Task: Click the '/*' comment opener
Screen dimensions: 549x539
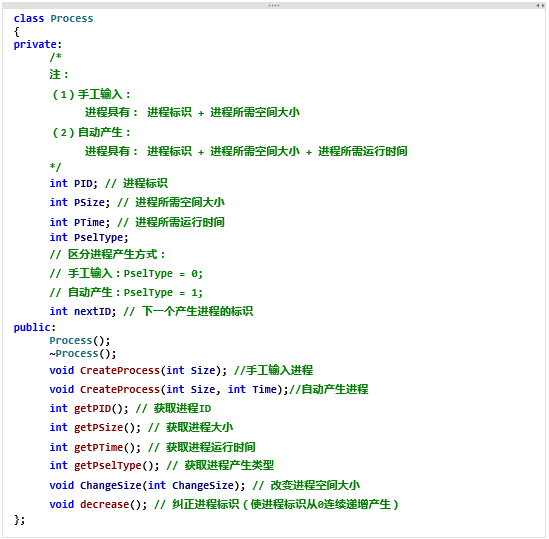Action: [55, 57]
